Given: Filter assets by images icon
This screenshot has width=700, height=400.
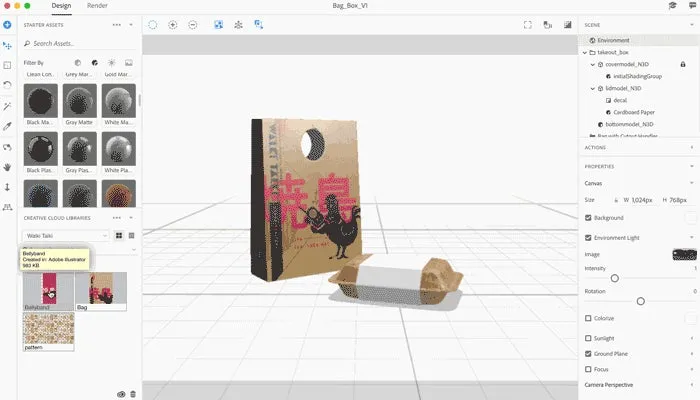Looking at the screenshot, I should pos(129,63).
